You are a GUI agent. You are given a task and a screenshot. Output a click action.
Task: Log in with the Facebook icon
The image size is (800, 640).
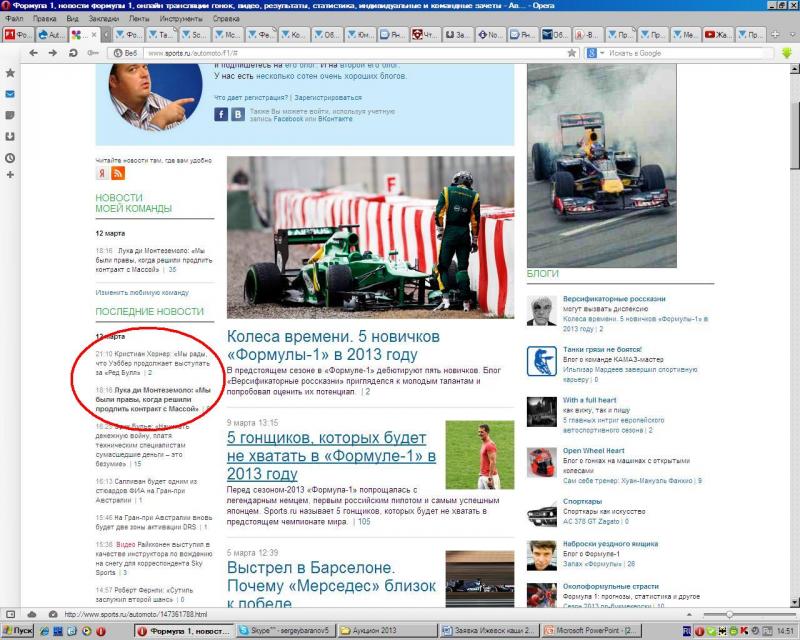(221, 114)
